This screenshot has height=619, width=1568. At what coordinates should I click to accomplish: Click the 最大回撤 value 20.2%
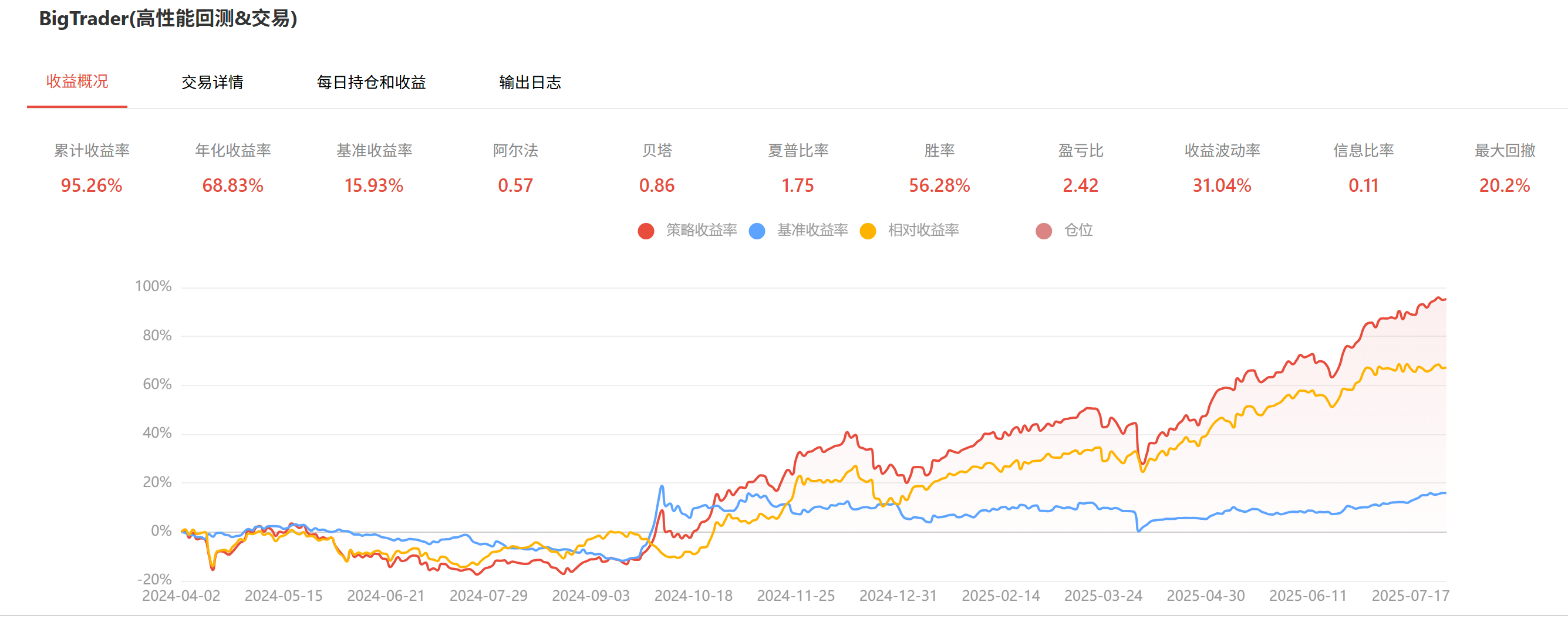[1504, 185]
